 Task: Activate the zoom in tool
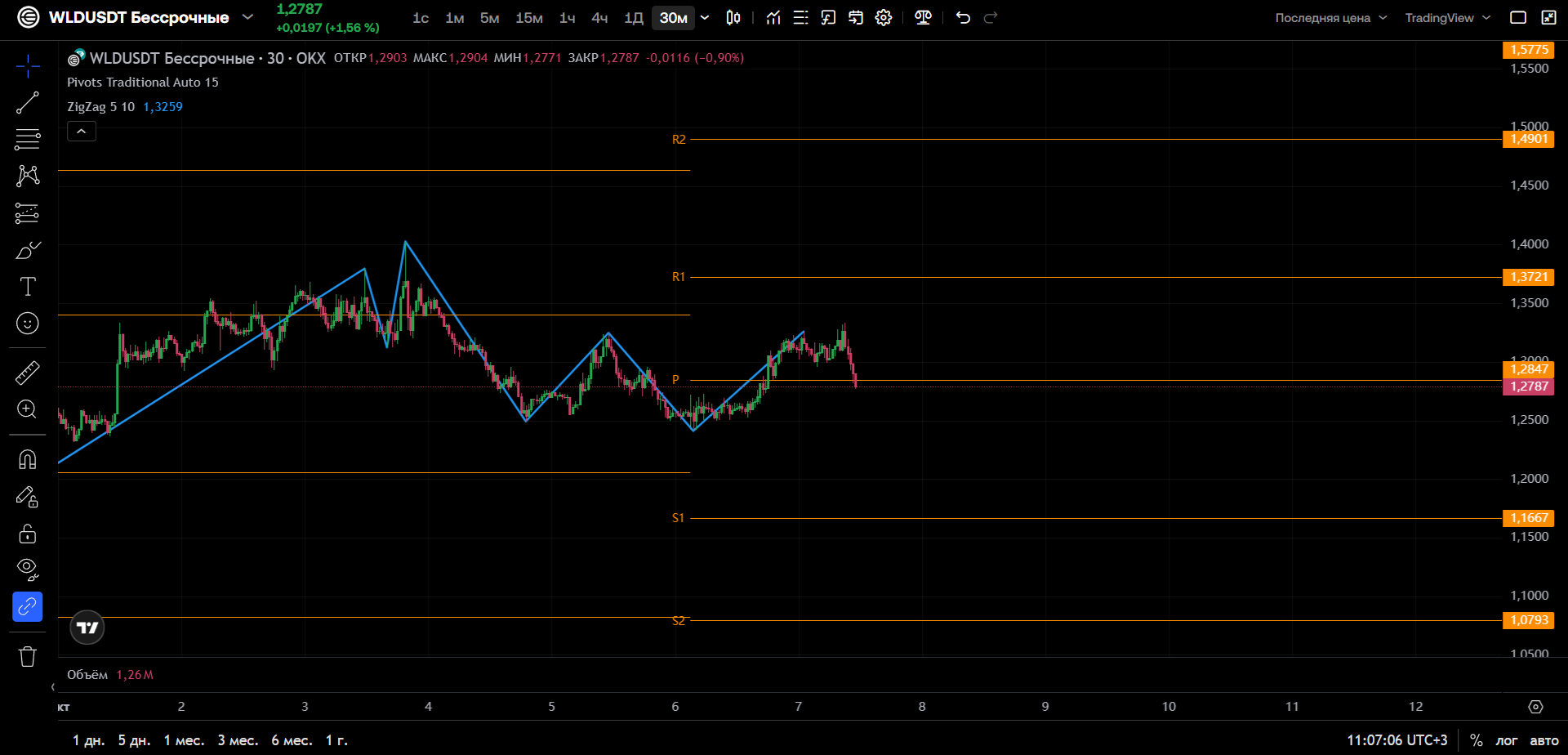pos(28,409)
